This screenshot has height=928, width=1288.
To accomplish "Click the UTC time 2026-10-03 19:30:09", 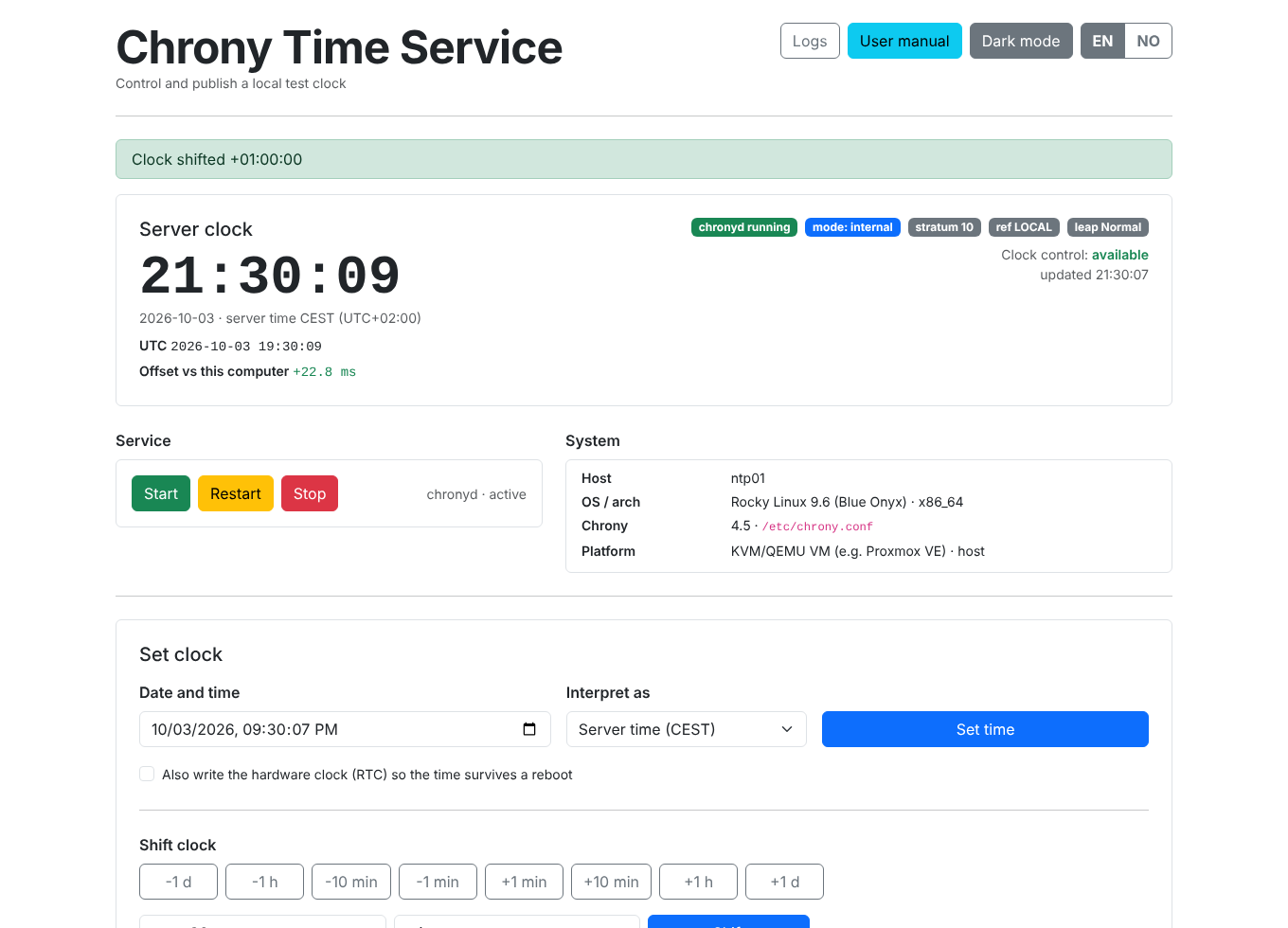I will [246, 347].
